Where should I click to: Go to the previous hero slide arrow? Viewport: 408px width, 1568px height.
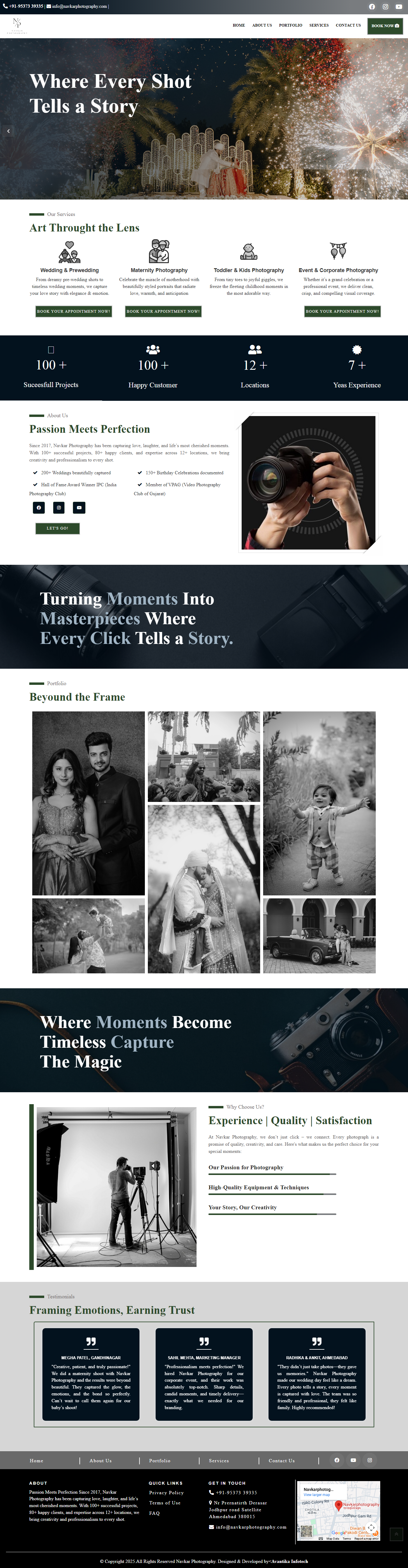(x=8, y=131)
